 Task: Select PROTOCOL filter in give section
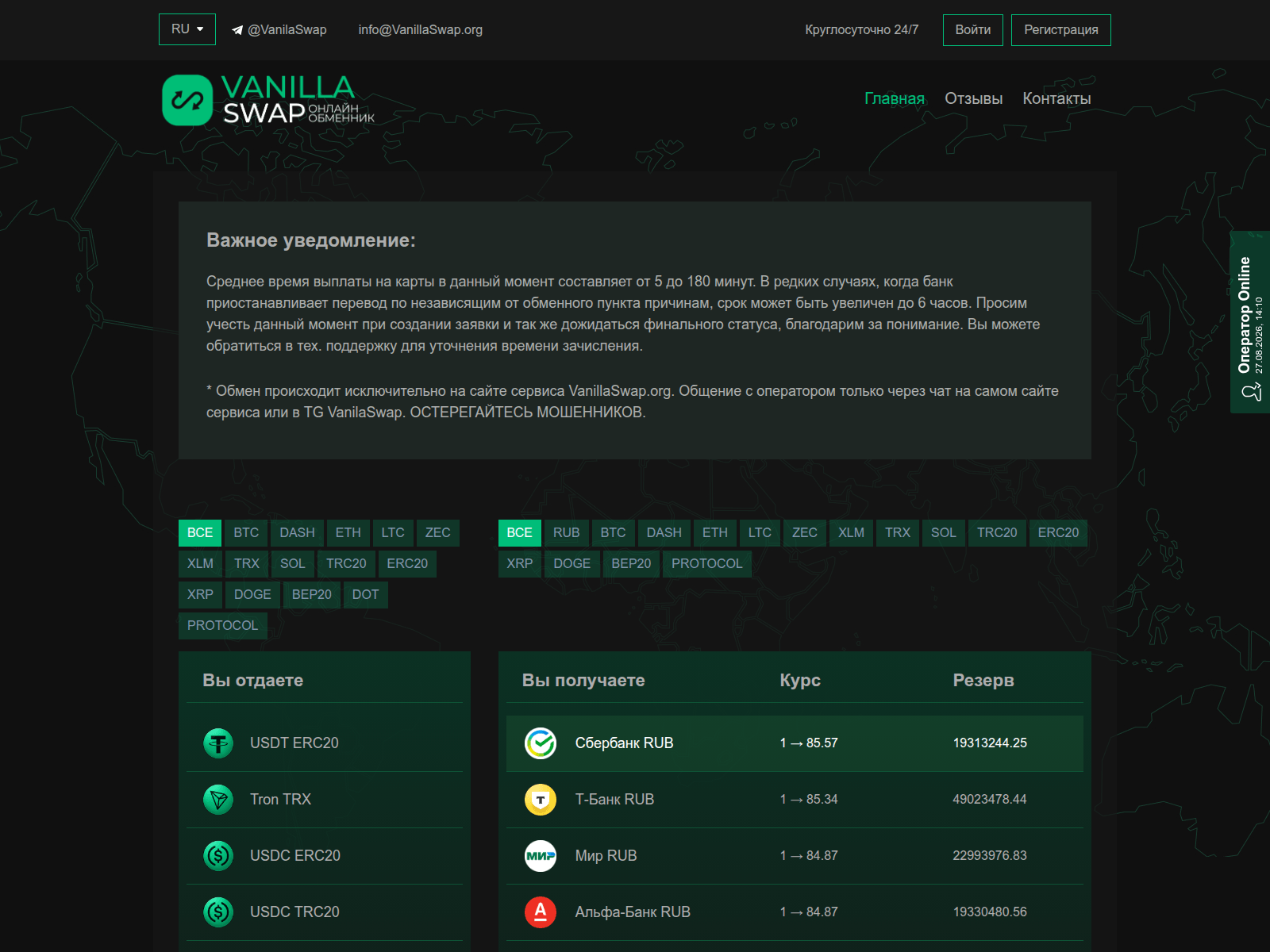pyautogui.click(x=223, y=626)
